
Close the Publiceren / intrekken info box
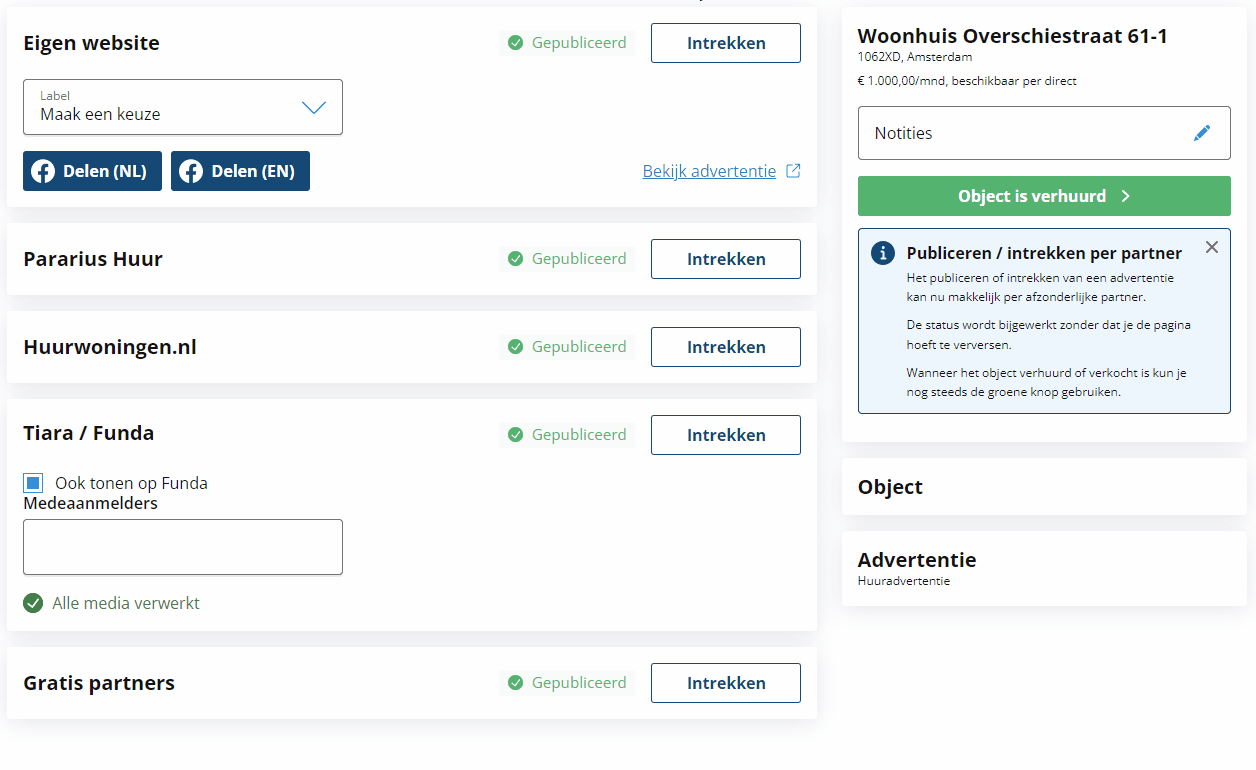coord(1212,247)
